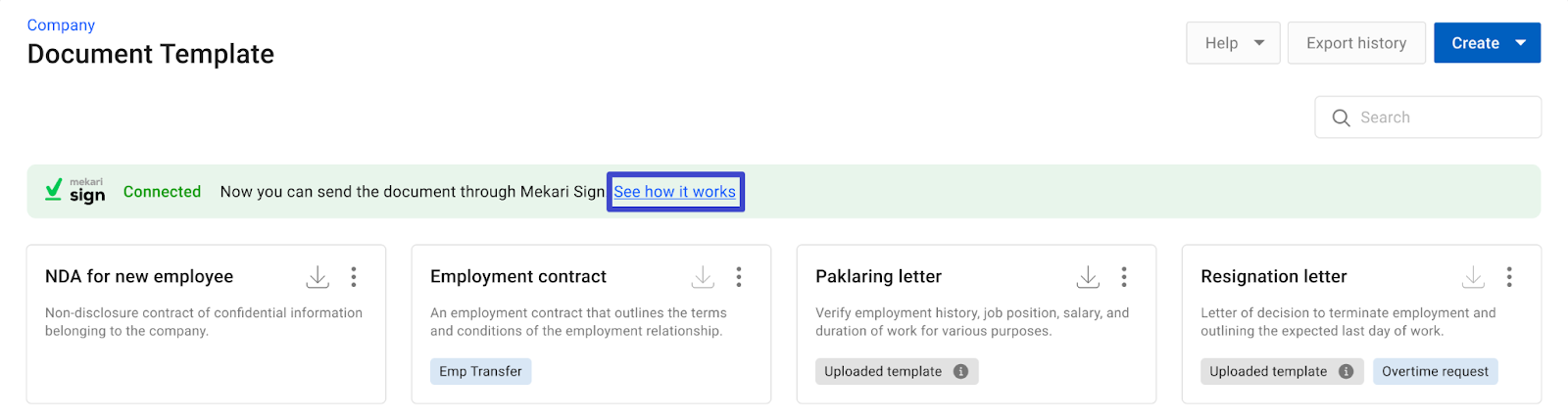
Task: Click Resignation letter download icon
Action: [x=1473, y=277]
